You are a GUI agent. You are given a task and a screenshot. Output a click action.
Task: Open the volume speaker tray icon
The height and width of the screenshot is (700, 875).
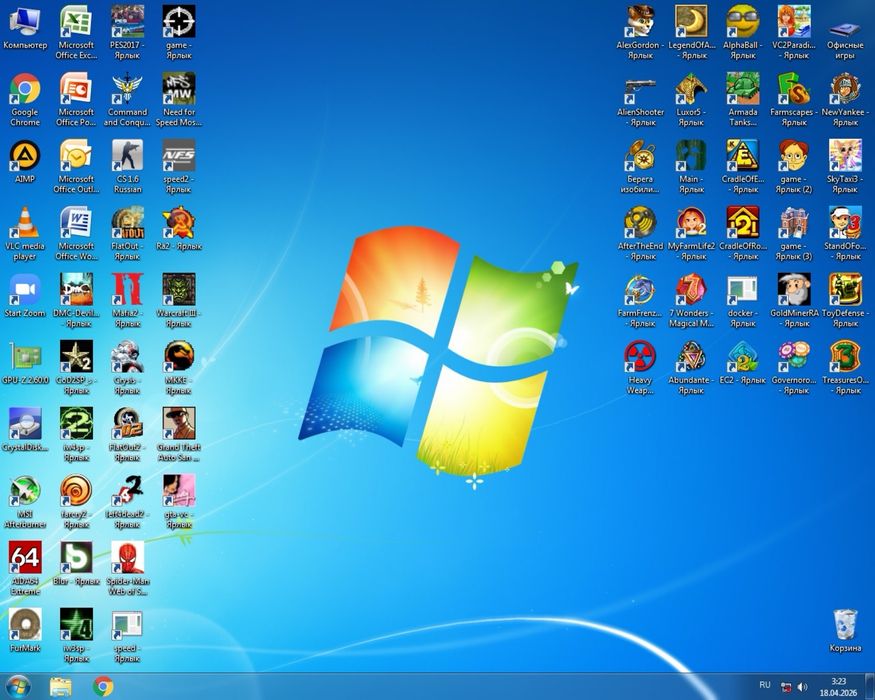pos(802,687)
